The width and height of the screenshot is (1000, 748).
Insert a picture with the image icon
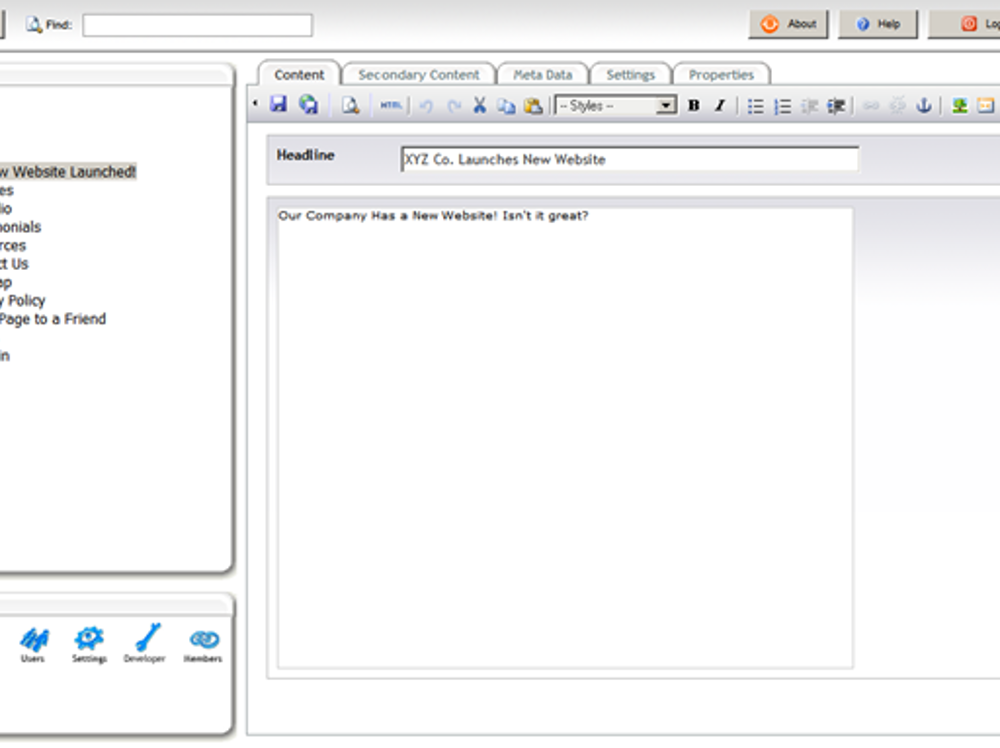coord(959,105)
